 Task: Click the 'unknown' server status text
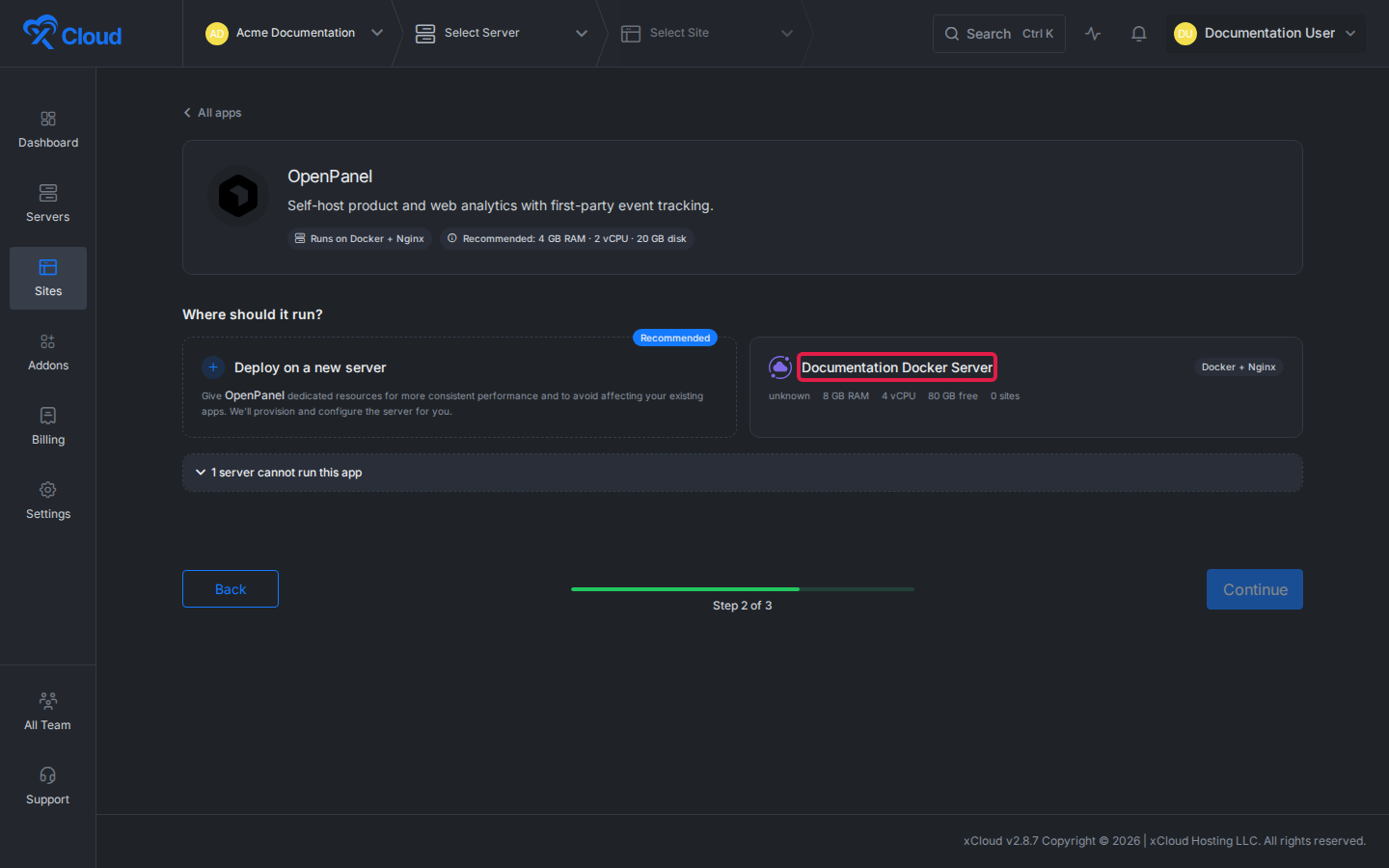[789, 395]
